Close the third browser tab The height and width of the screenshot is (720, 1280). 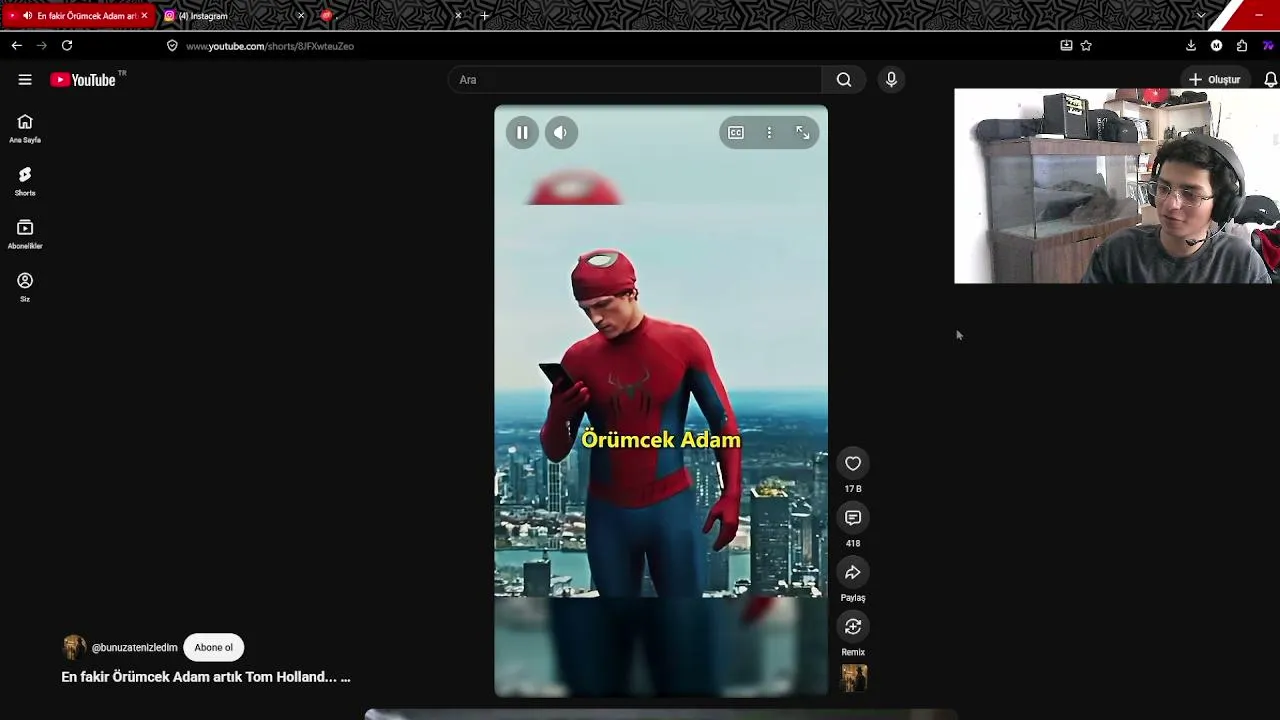pos(458,16)
